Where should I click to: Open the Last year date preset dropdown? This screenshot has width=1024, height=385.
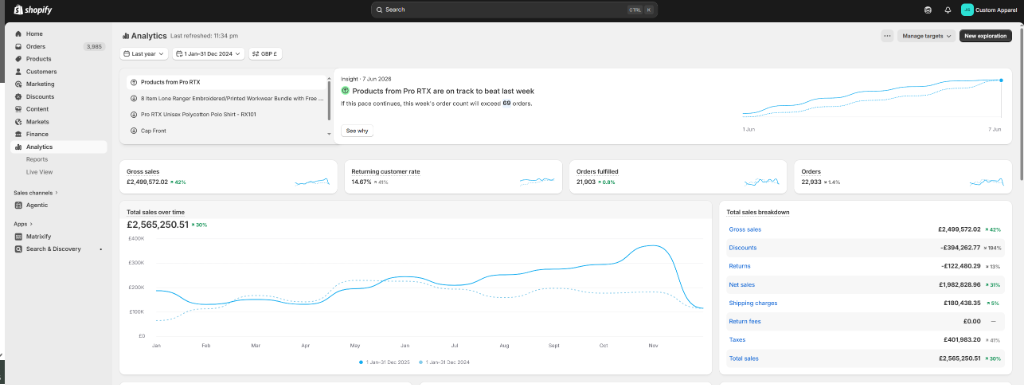click(144, 54)
